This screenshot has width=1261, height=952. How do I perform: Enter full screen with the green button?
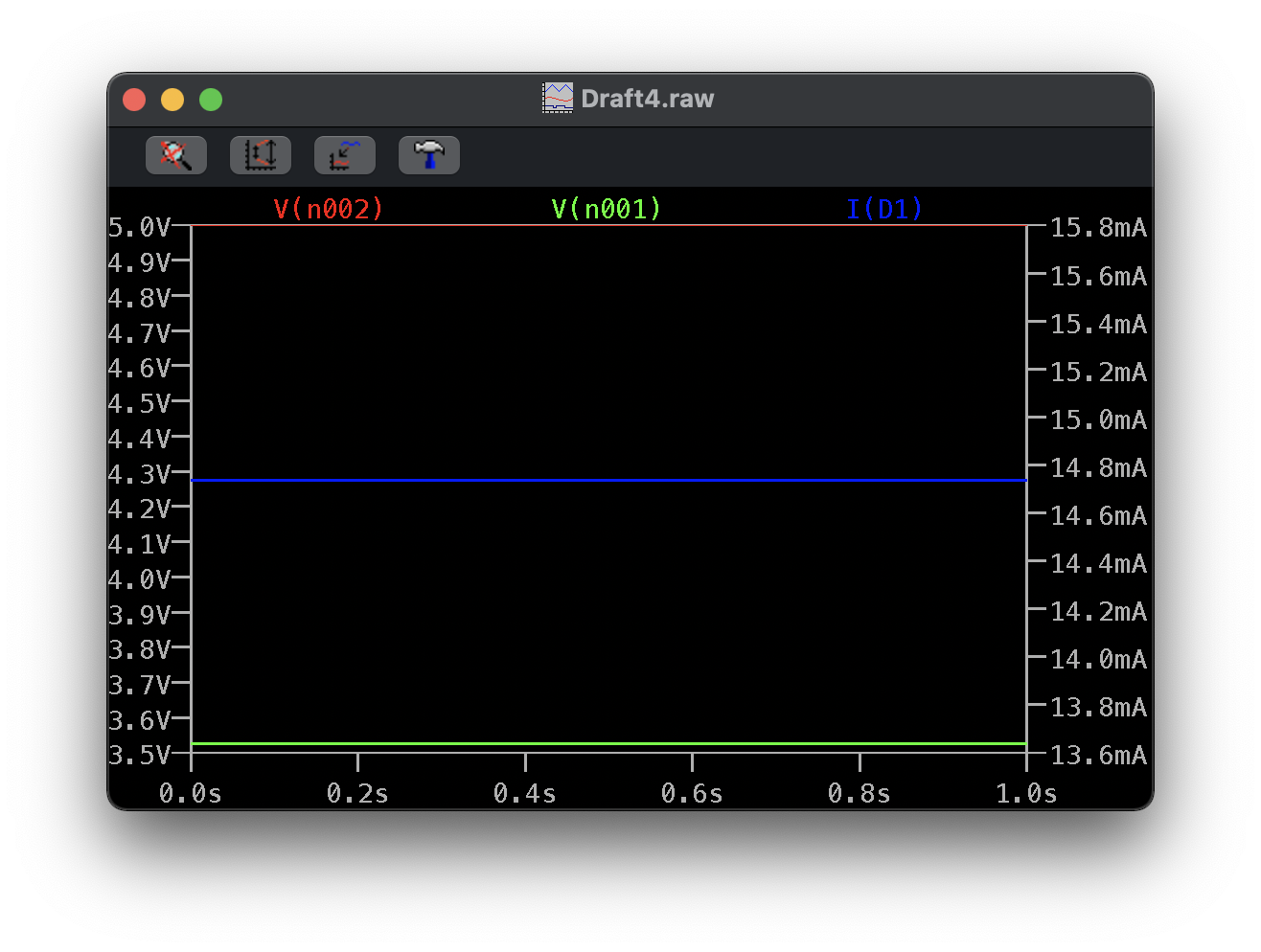[211, 100]
